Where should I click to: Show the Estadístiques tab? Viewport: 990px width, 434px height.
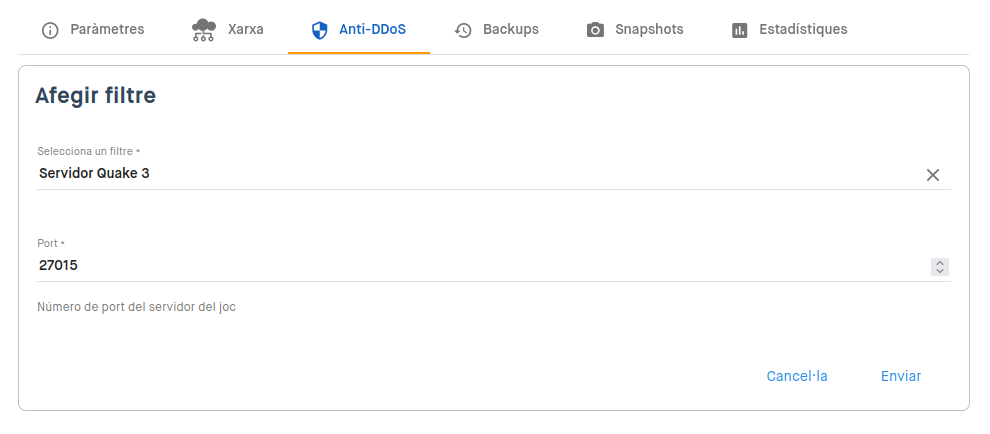click(803, 29)
